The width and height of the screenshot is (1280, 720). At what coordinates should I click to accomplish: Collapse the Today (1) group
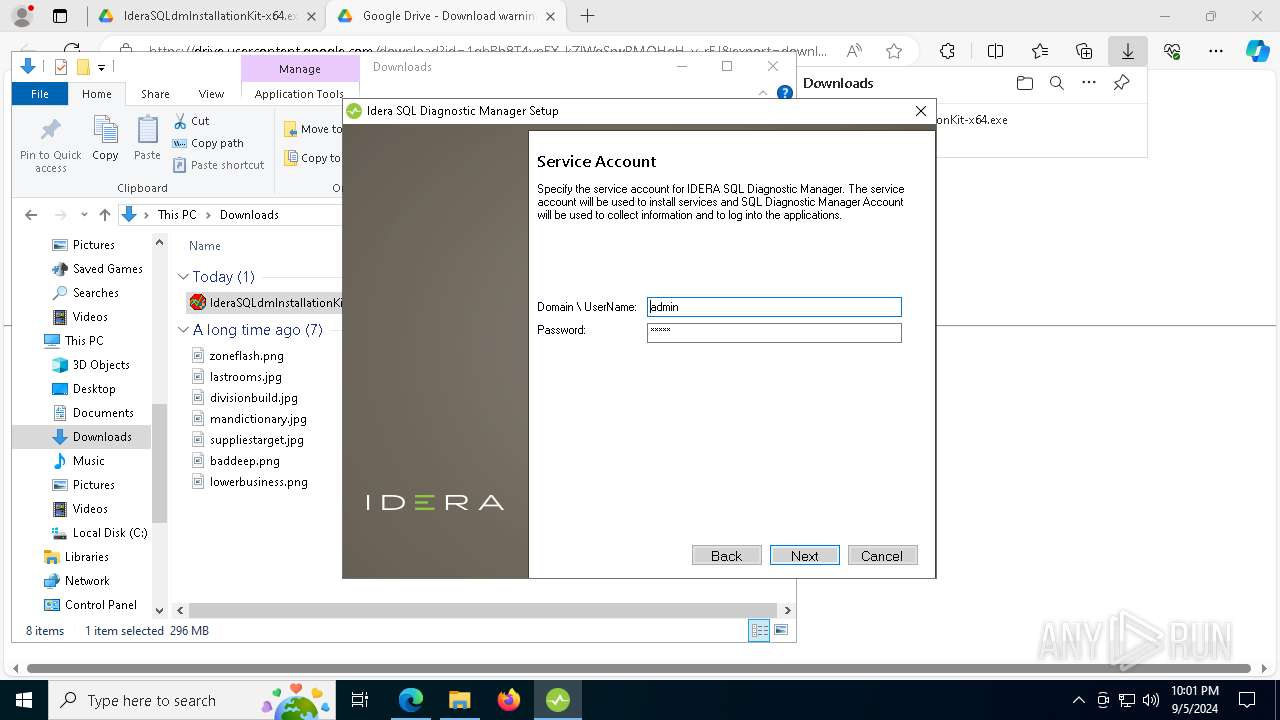click(x=183, y=277)
